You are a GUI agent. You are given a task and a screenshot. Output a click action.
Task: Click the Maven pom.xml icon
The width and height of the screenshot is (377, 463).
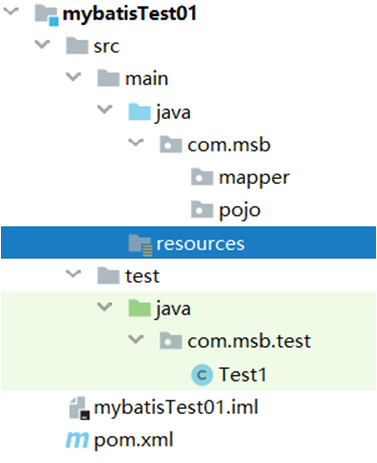[x=77, y=440]
